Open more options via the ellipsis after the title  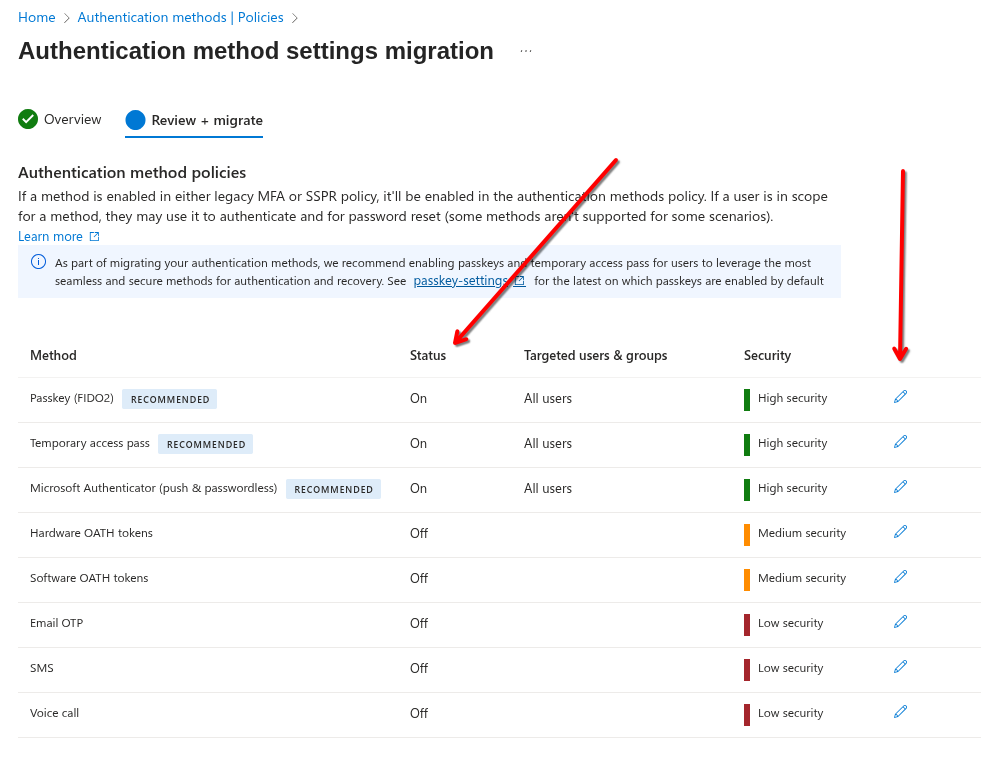pos(525,50)
